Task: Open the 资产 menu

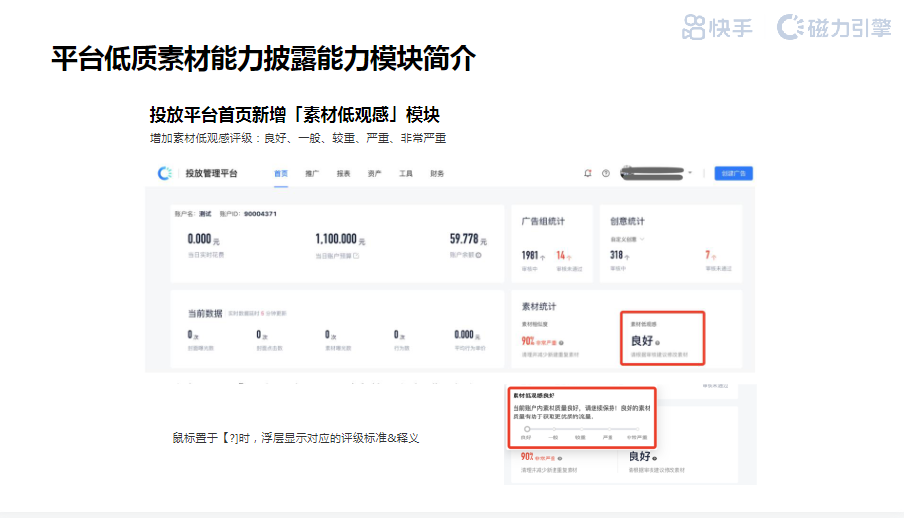Action: [x=374, y=174]
